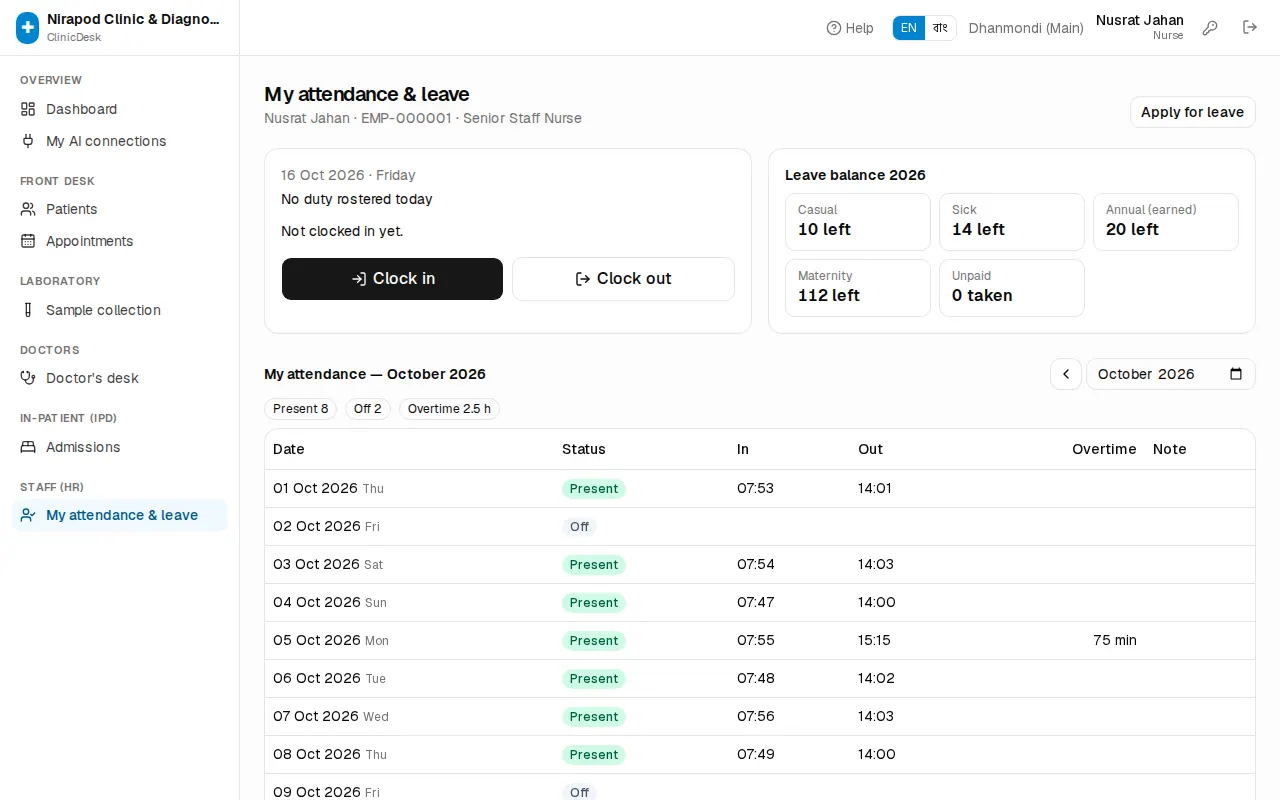Switch language to EN
Screen dimensions: 1280x800
click(x=909, y=28)
